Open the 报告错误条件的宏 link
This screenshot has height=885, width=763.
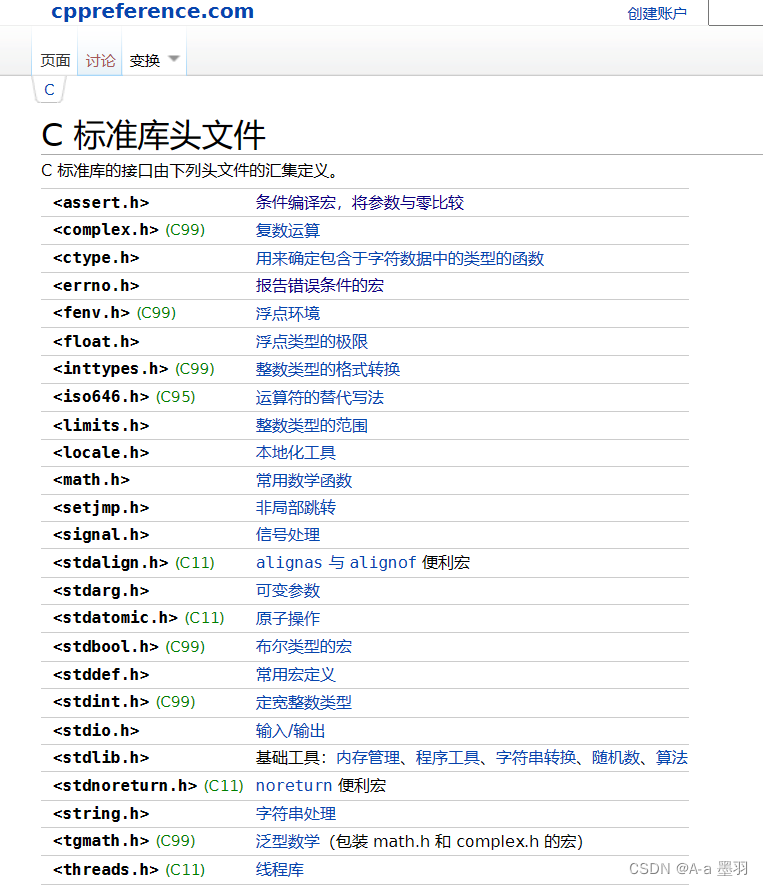[319, 286]
